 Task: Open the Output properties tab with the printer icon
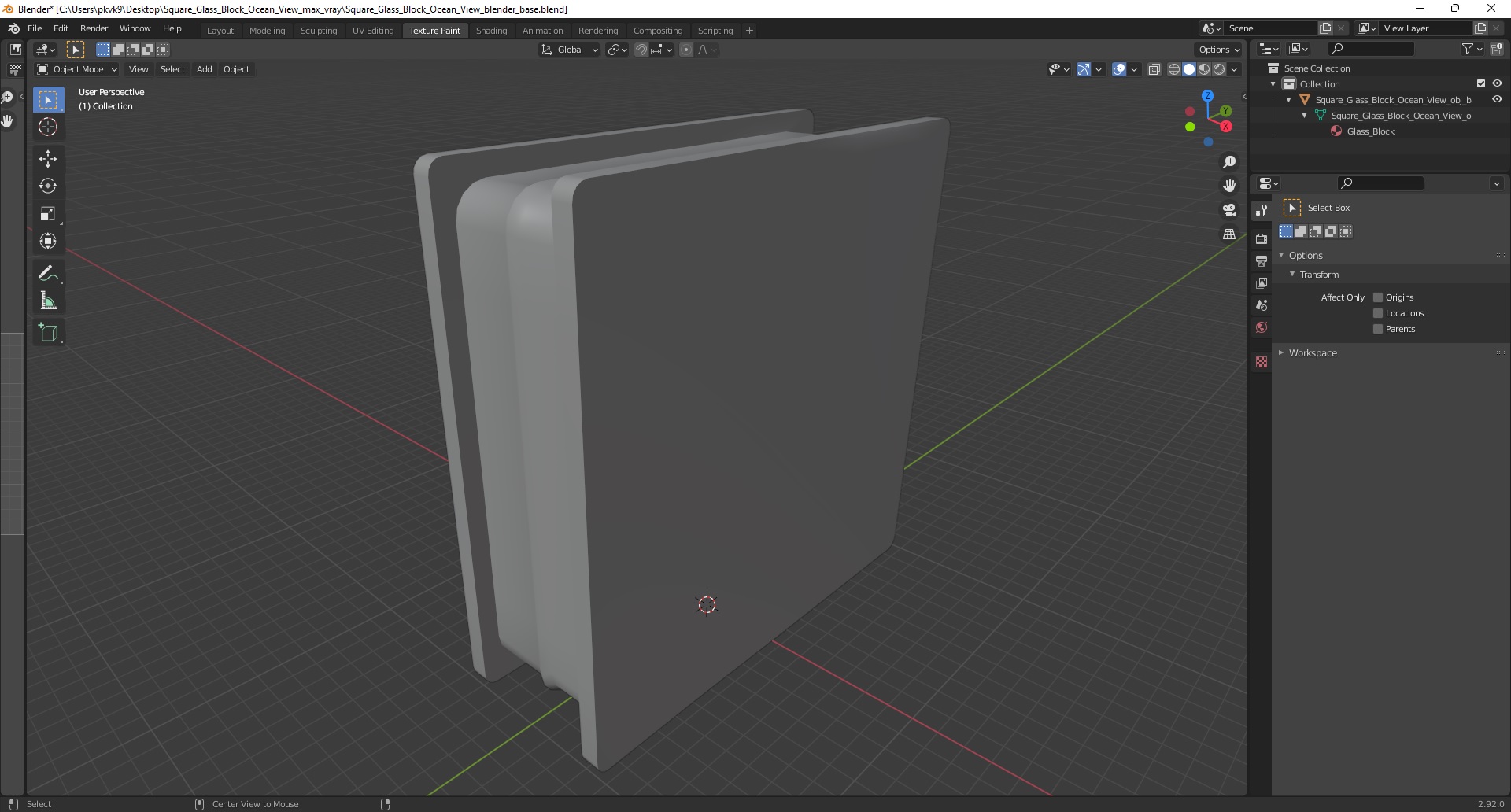[1262, 260]
